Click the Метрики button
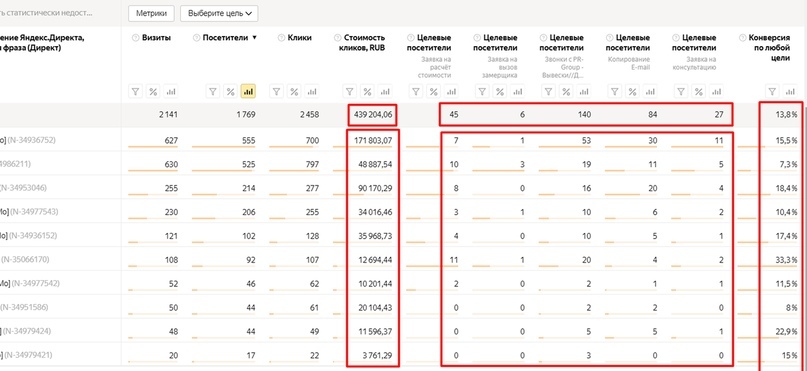 pyautogui.click(x=151, y=14)
